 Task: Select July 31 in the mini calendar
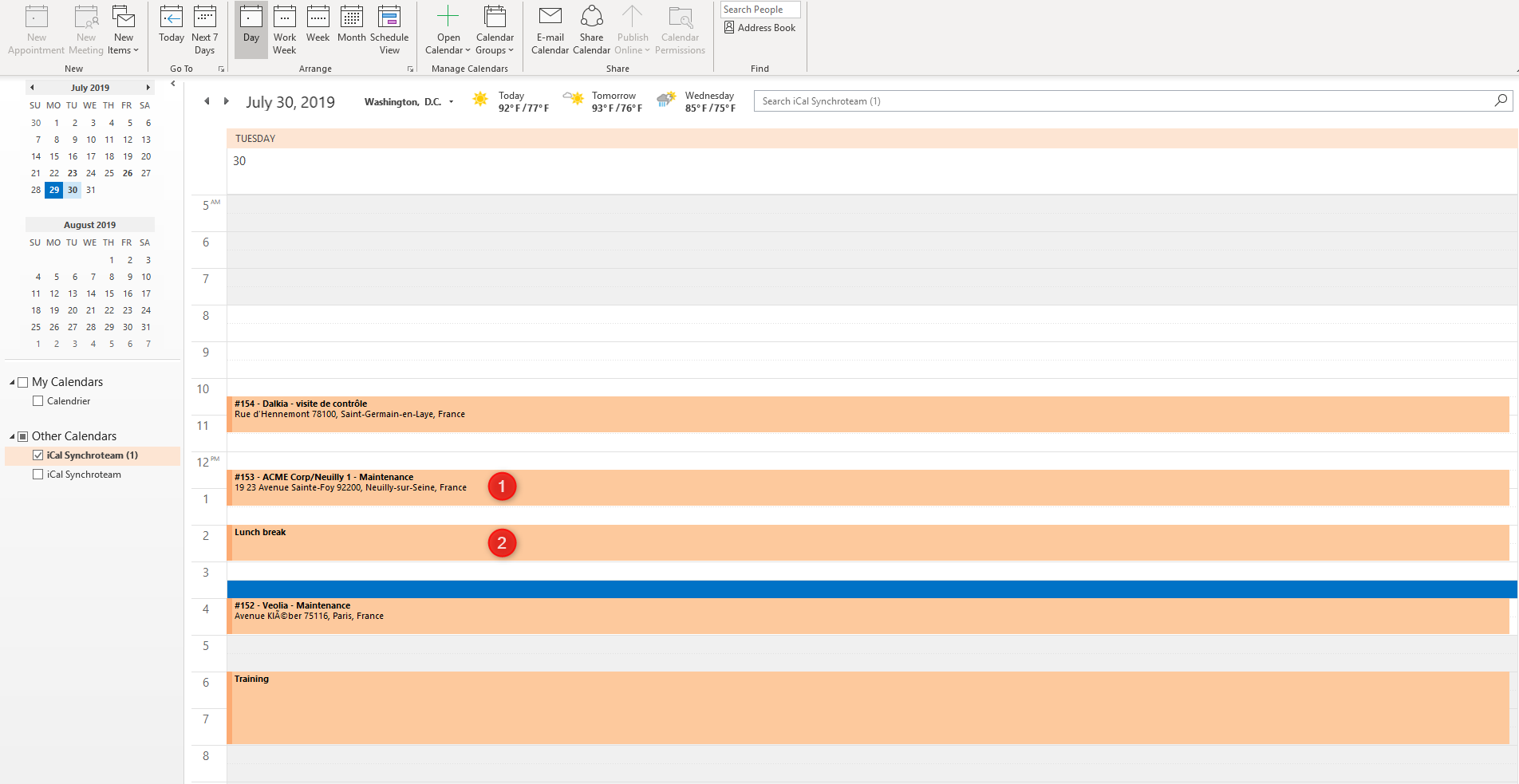[91, 190]
